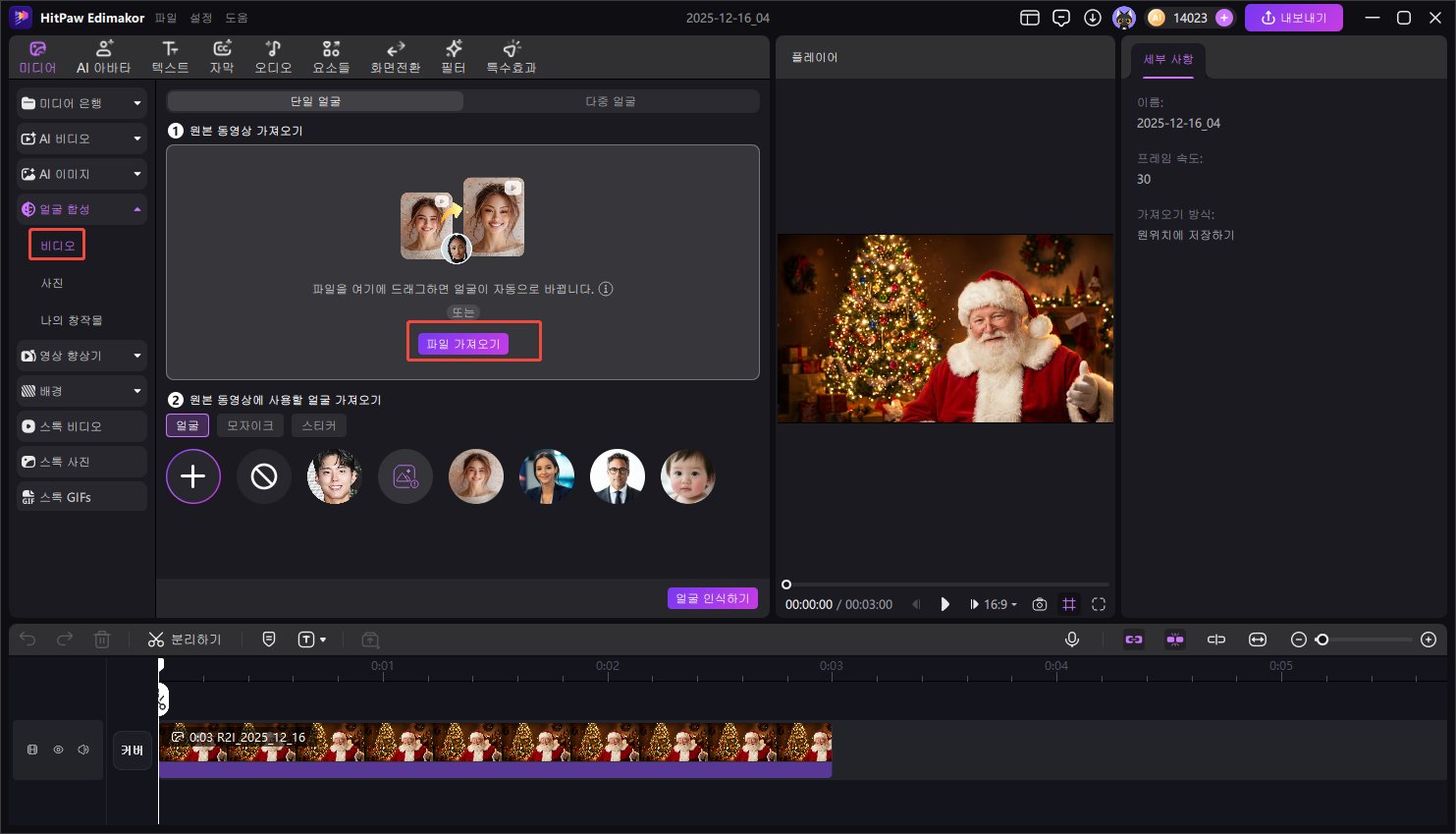Click the trash delete icon in timeline toolbar
Image resolution: width=1456 pixels, height=834 pixels.
[102, 639]
